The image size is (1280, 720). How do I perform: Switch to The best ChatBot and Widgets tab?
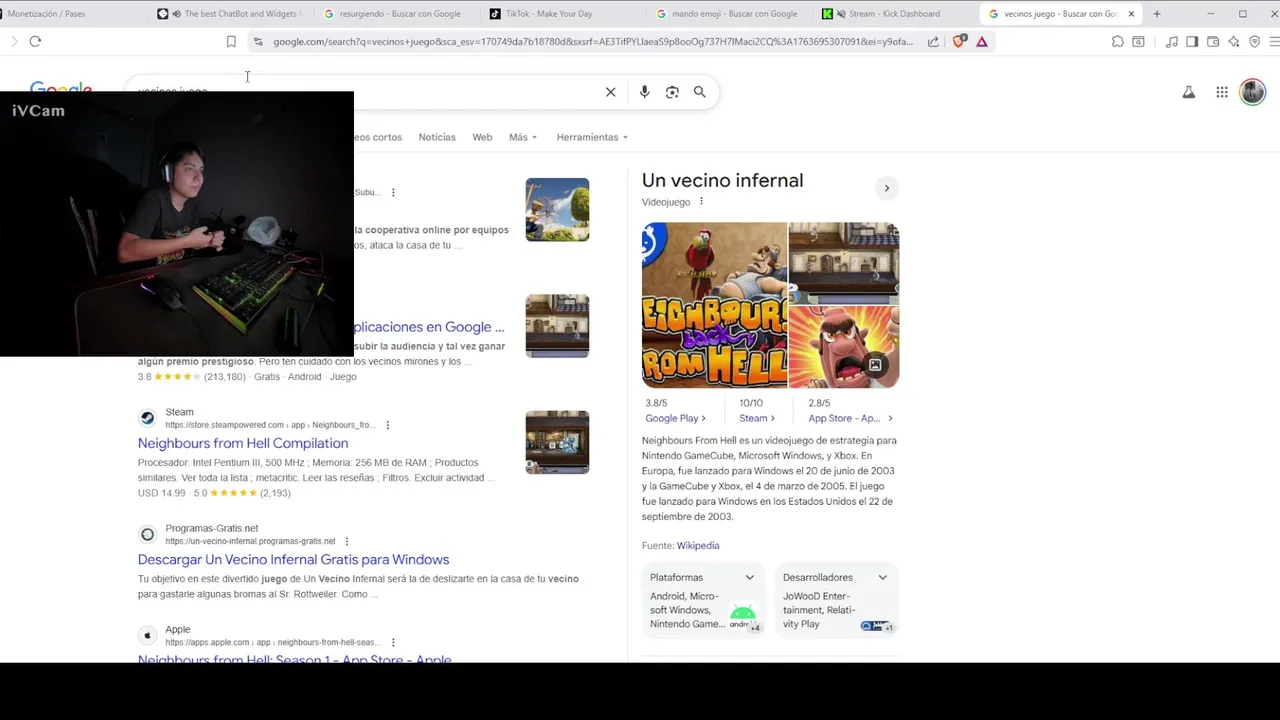pos(233,14)
